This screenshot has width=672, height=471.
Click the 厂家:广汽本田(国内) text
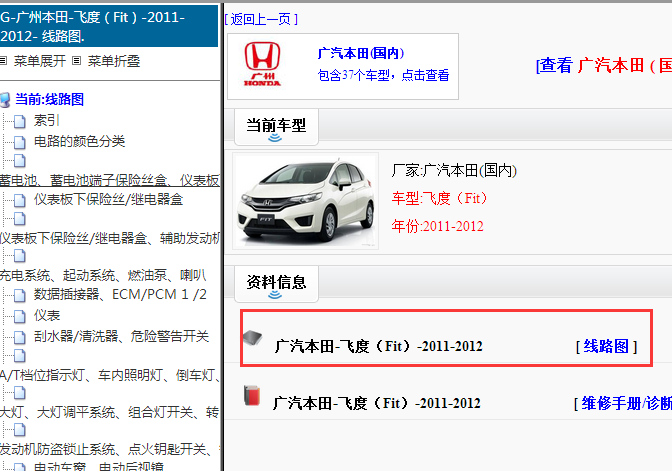pos(454,171)
